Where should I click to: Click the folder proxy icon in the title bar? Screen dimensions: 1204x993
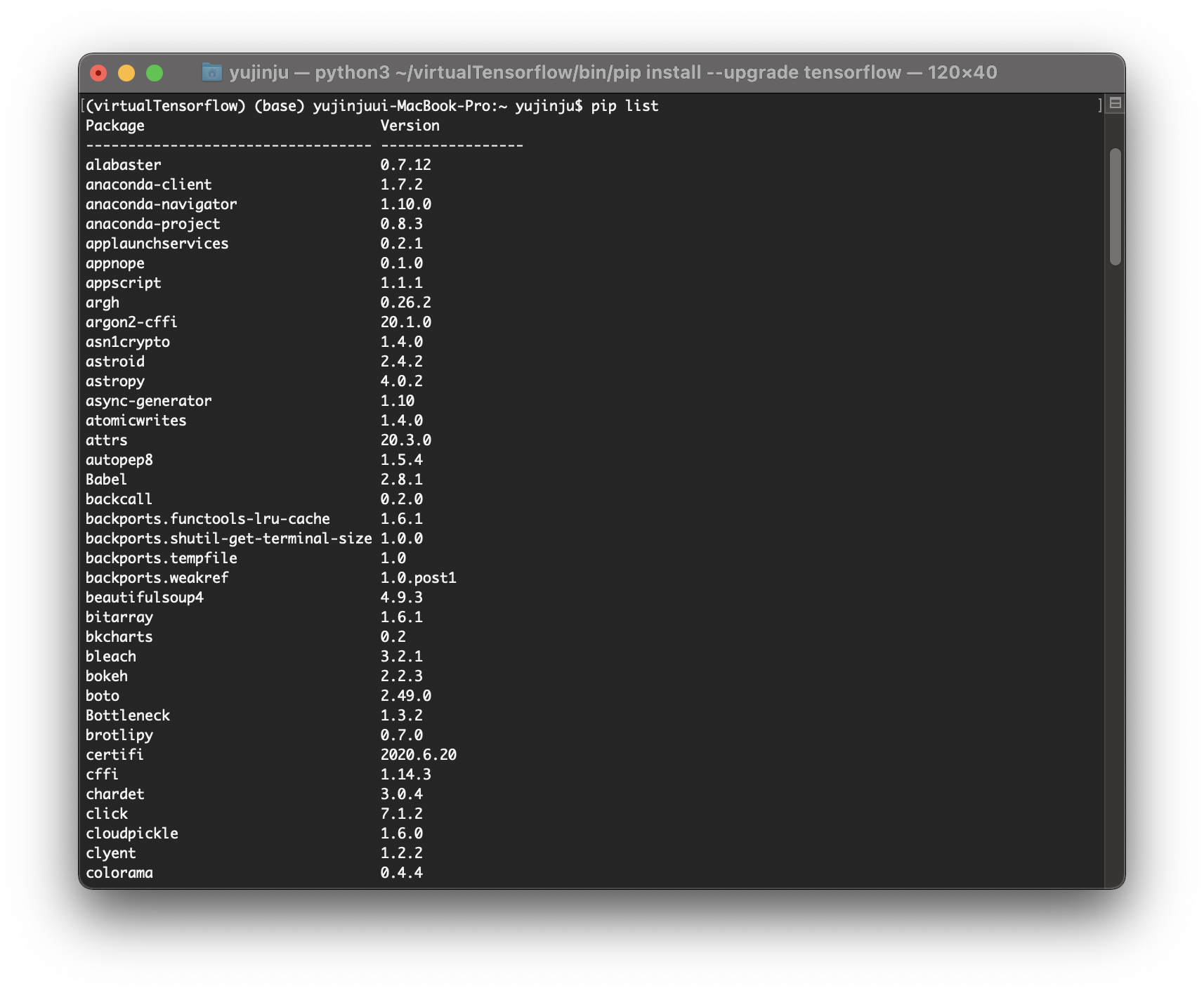click(x=213, y=71)
